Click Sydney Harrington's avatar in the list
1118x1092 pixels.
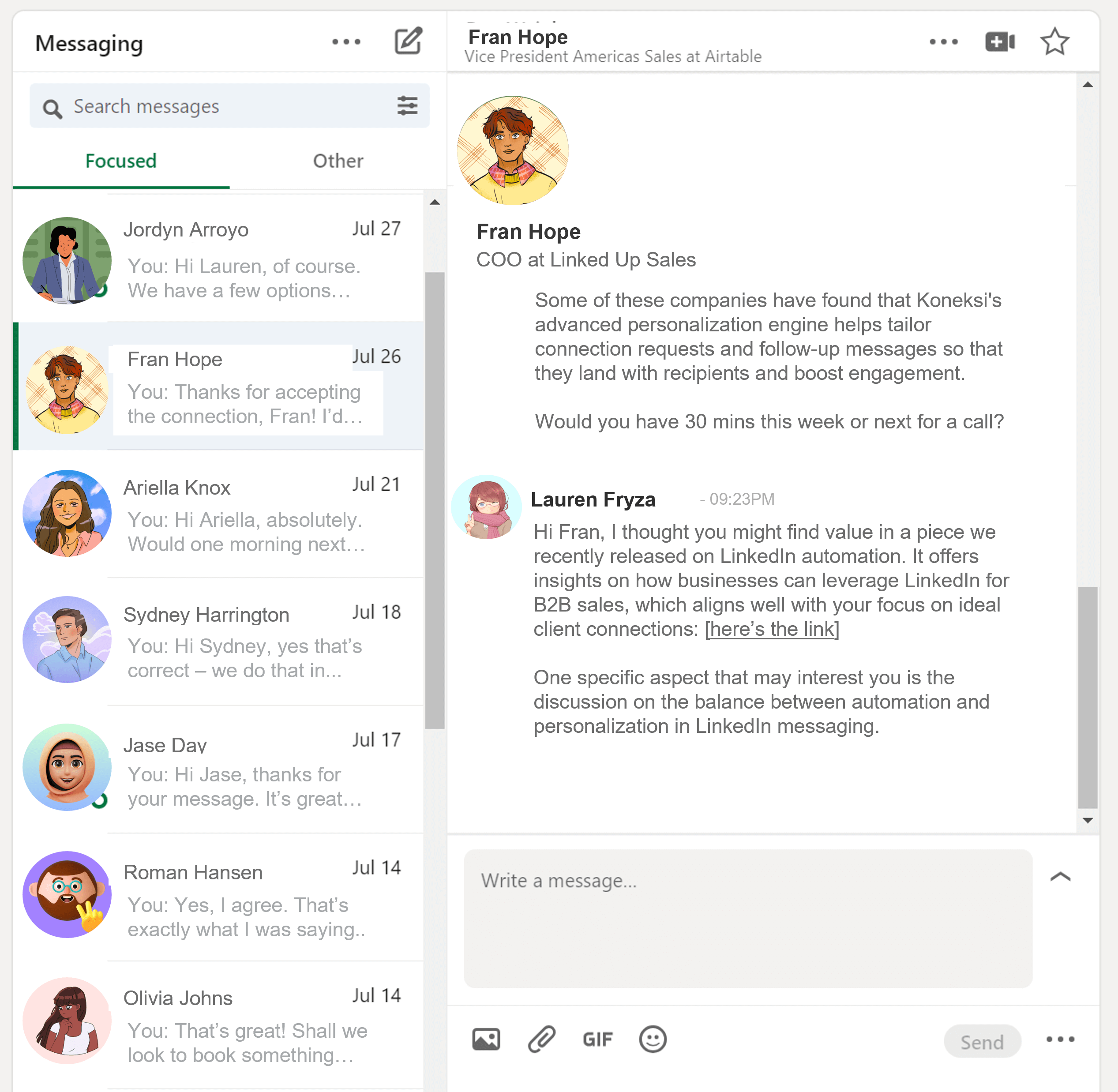67,639
